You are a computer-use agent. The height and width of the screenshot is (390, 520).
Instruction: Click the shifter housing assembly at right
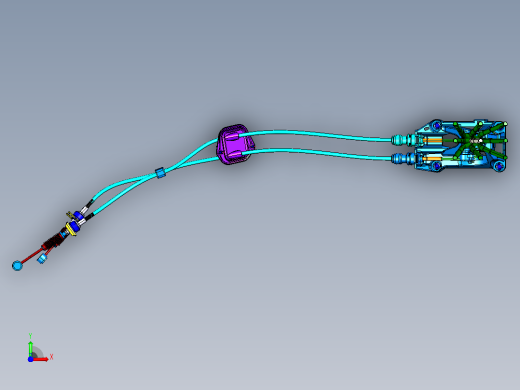tap(461, 146)
